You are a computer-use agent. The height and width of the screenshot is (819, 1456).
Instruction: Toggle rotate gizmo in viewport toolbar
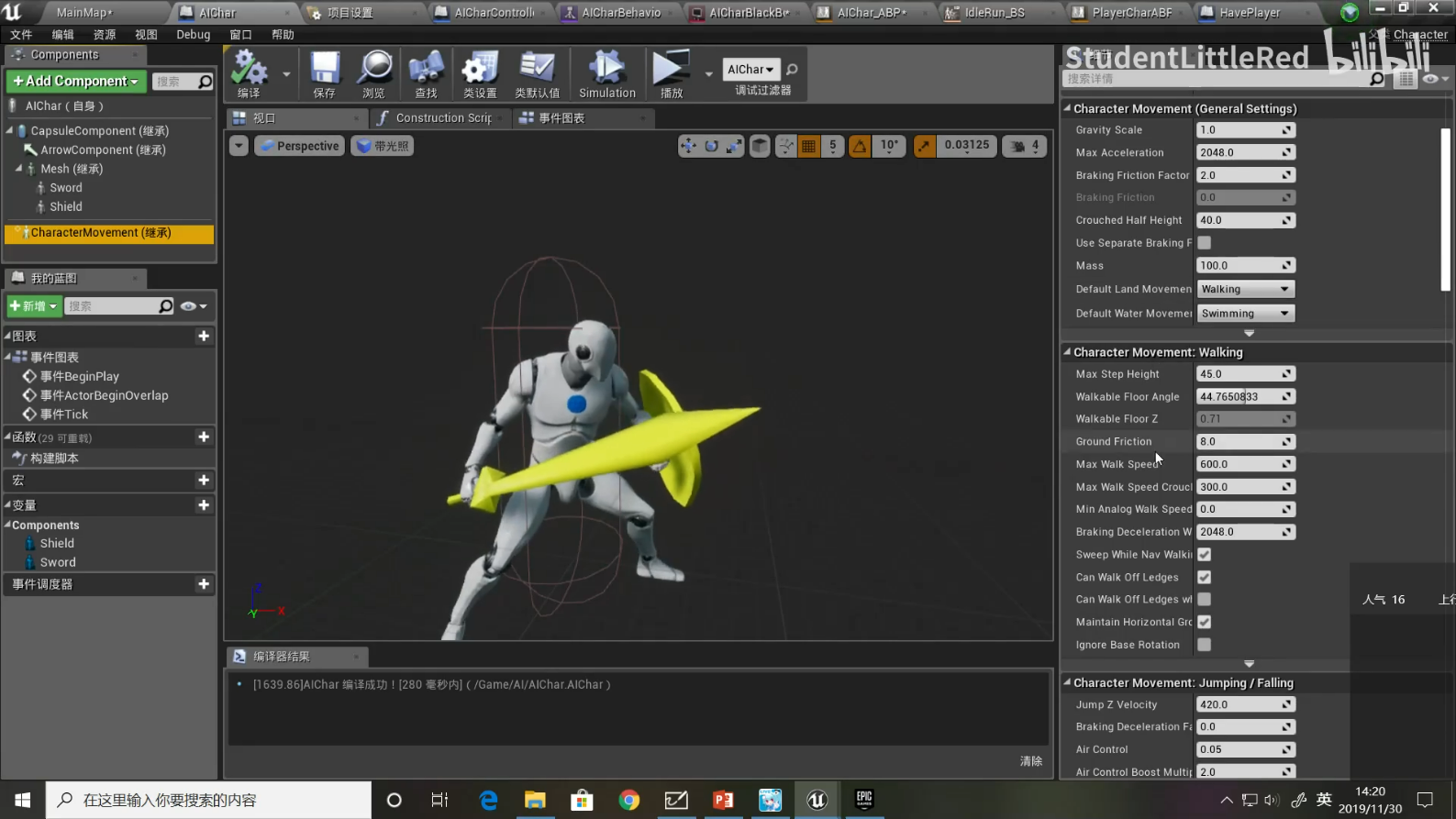click(x=711, y=146)
